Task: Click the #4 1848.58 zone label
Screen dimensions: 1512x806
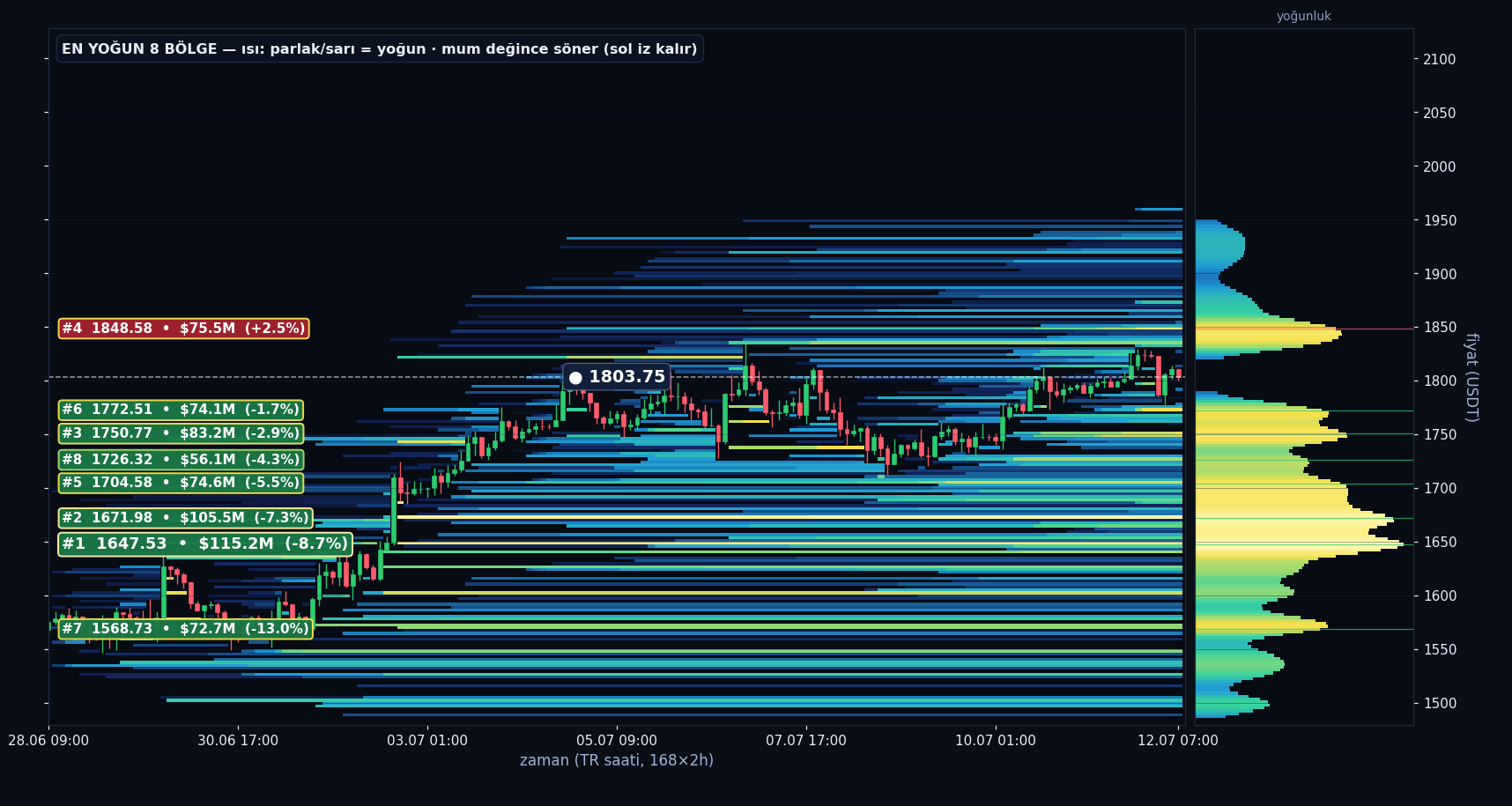Action: pos(183,329)
